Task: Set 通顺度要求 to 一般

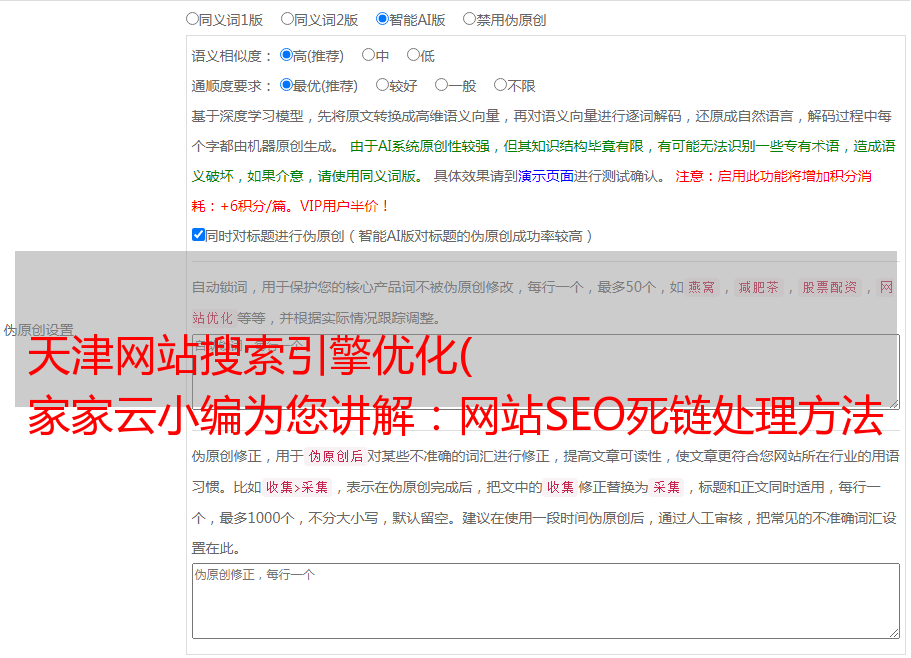Action: pyautogui.click(x=441, y=85)
